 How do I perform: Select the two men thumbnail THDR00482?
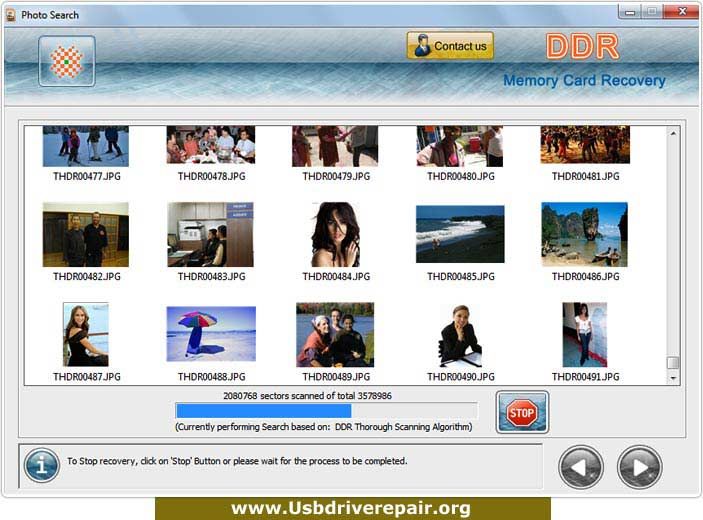(x=86, y=234)
